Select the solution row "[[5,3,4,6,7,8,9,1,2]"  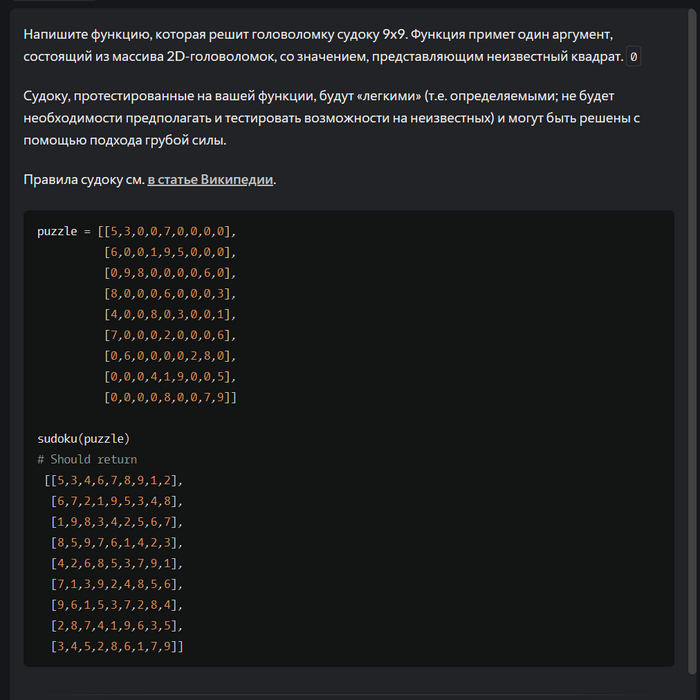coord(113,480)
